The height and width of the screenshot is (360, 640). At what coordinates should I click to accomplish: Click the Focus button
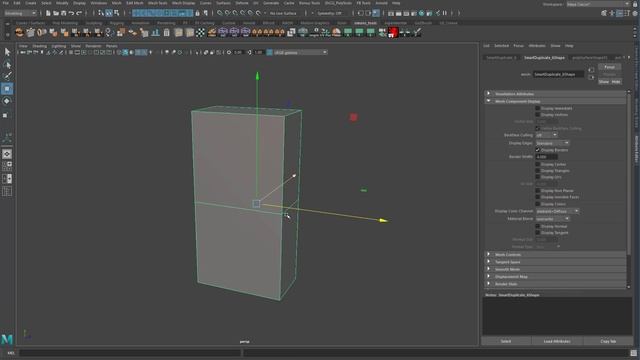coord(609,67)
